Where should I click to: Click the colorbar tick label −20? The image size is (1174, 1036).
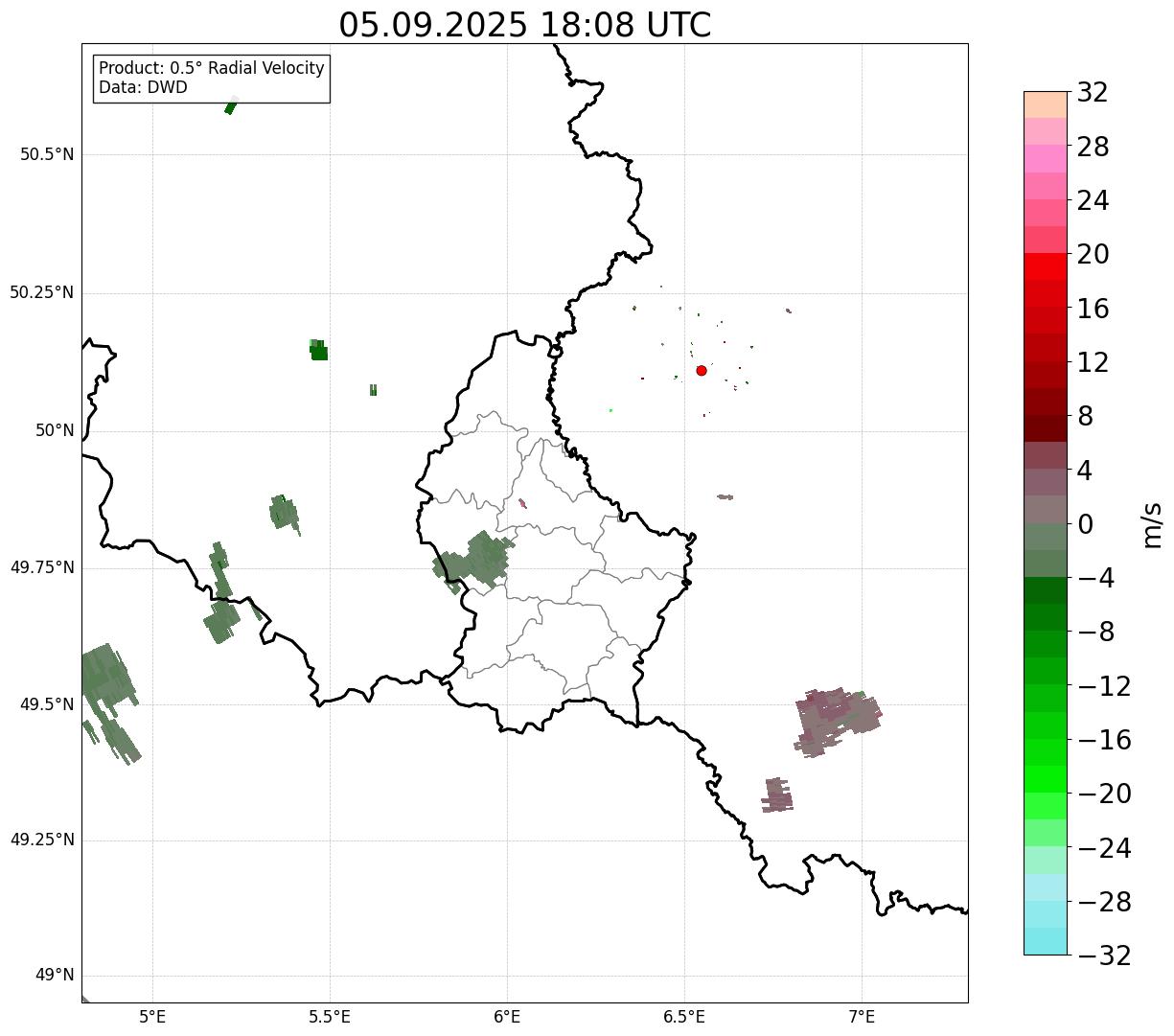pyautogui.click(x=1104, y=794)
